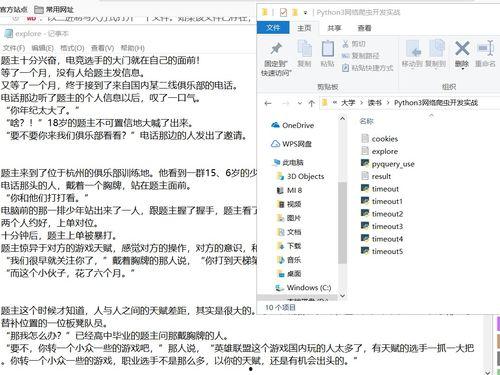
Task: Select the timeout file
Action: 380,189
